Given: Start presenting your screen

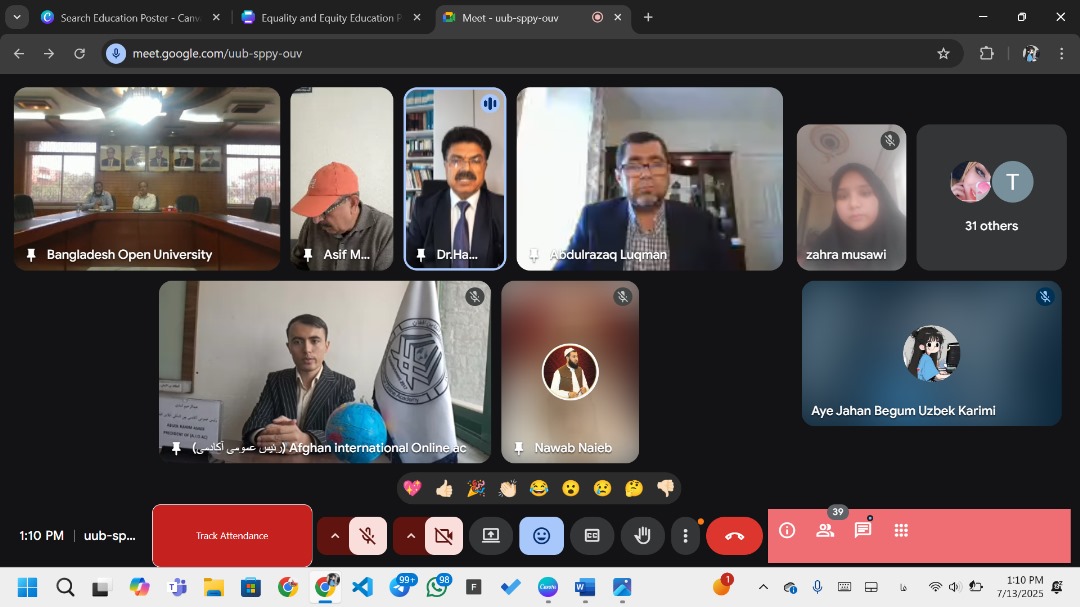Looking at the screenshot, I should [491, 536].
